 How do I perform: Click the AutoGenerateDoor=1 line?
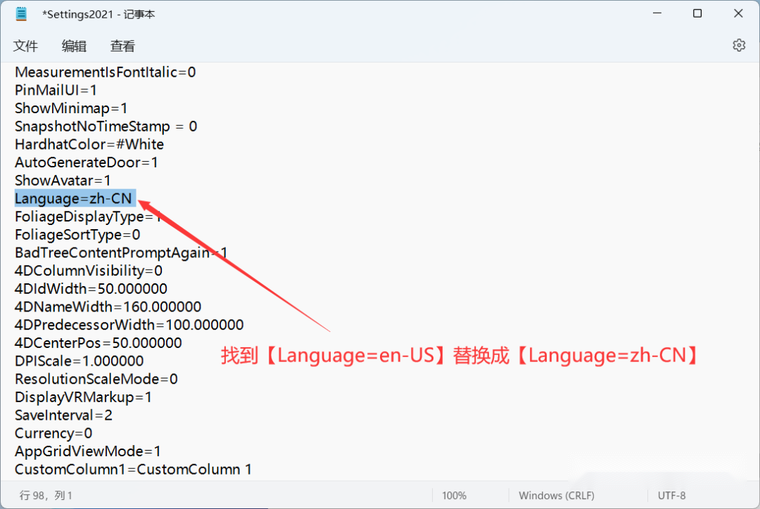coord(86,162)
